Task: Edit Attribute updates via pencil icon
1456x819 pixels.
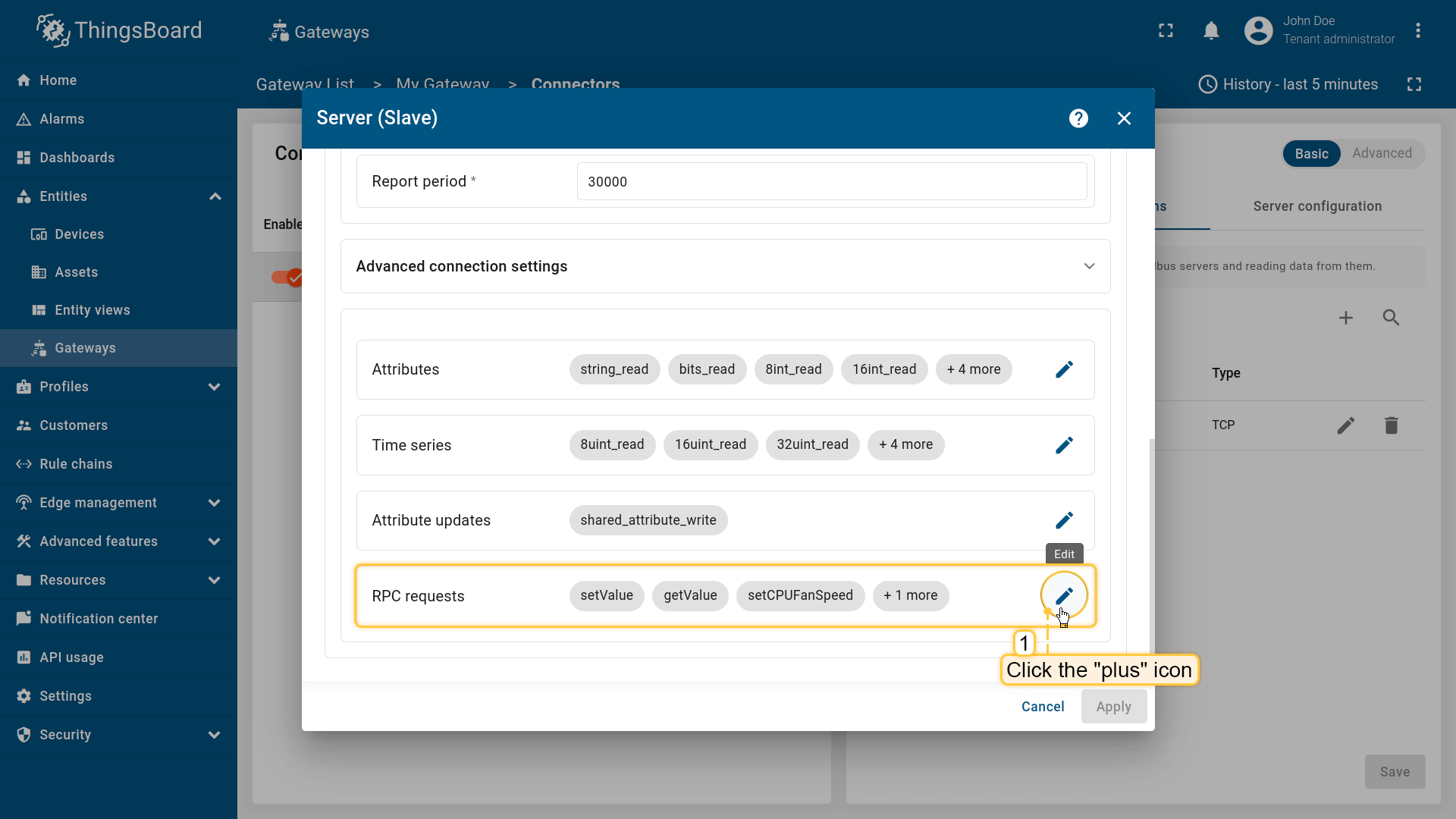Action: pyautogui.click(x=1064, y=520)
